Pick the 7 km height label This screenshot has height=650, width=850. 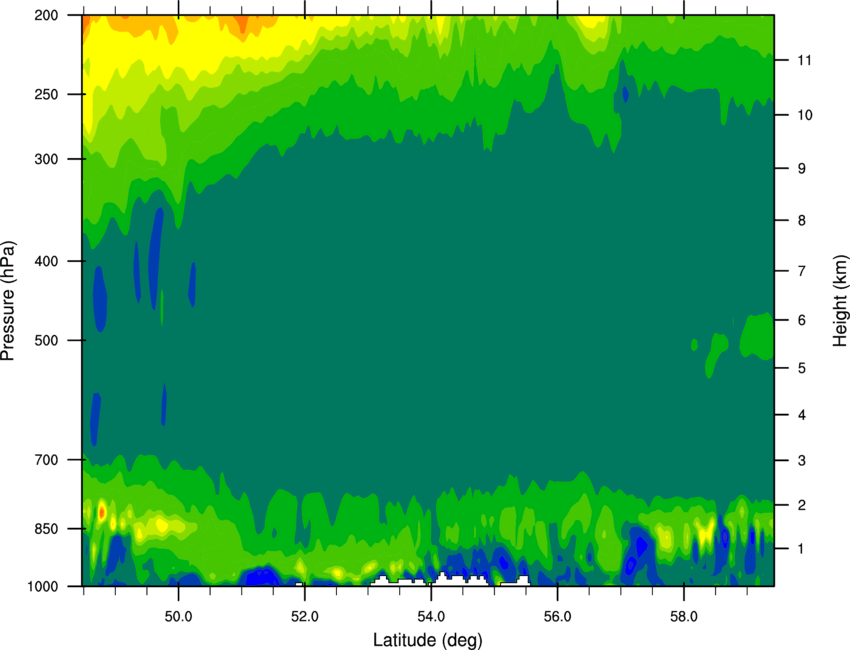pyautogui.click(x=802, y=271)
